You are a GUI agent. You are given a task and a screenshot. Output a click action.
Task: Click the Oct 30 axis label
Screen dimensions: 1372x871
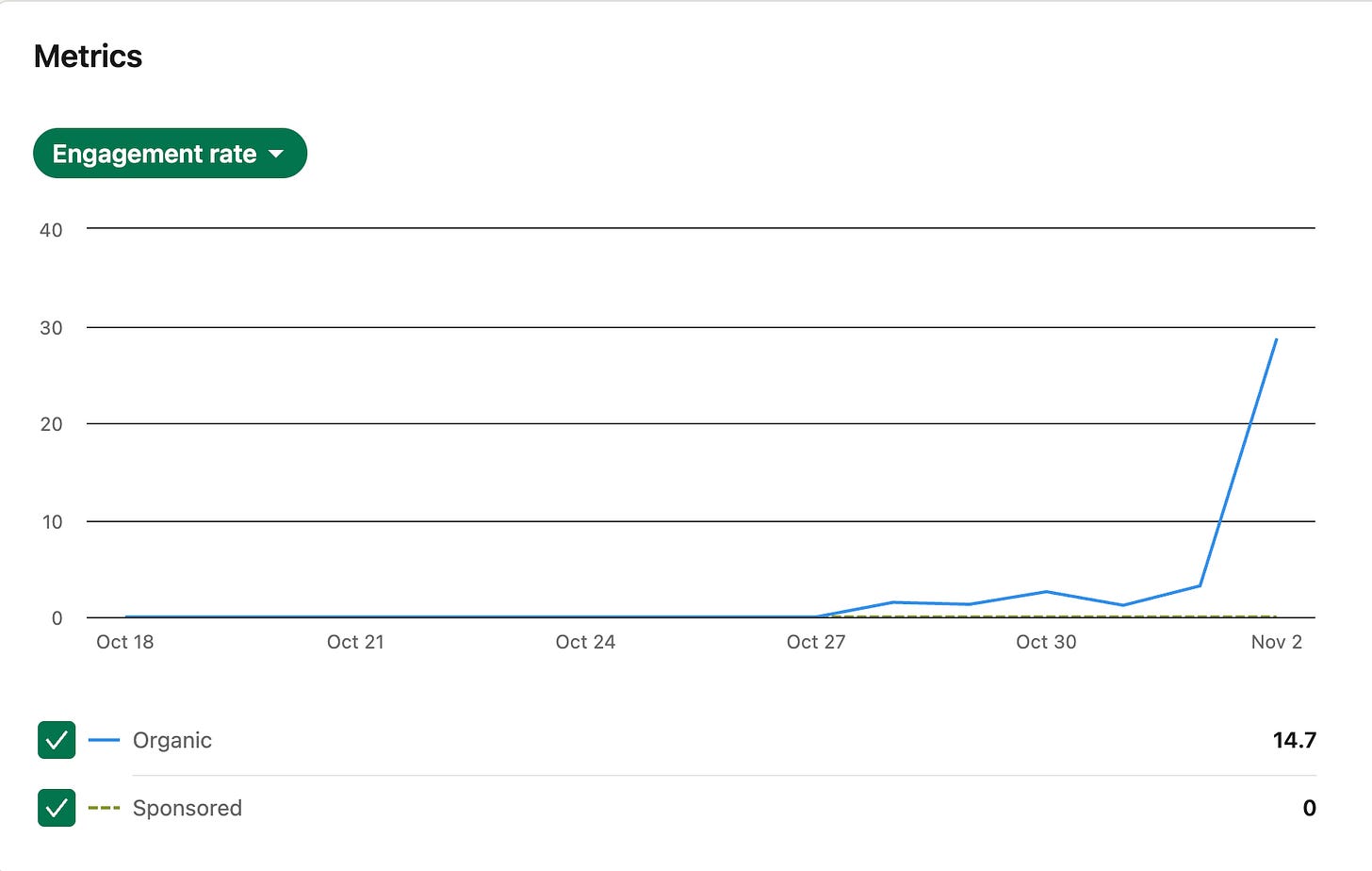click(x=1046, y=642)
